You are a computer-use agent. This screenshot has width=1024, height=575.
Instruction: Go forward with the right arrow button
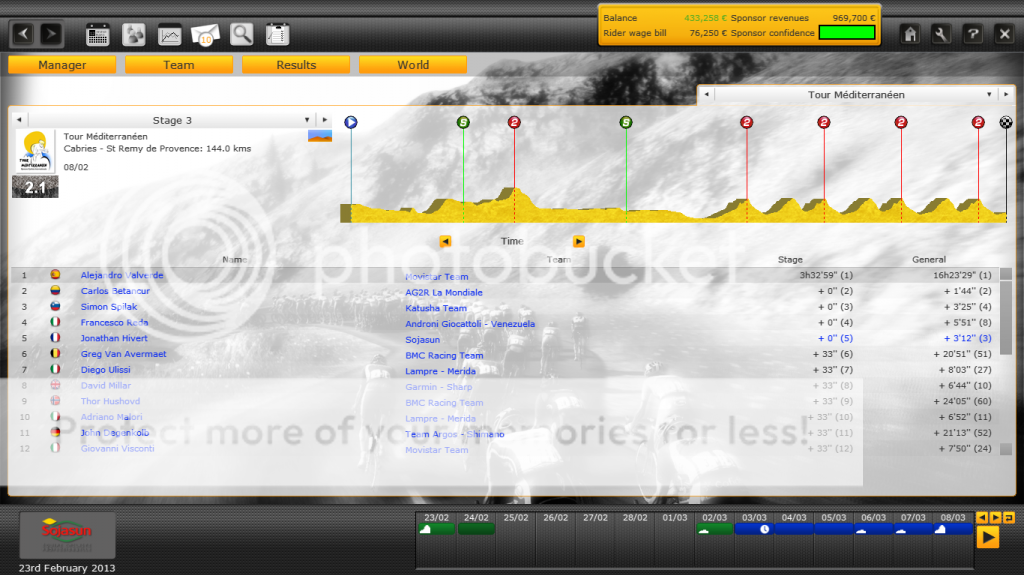point(50,34)
